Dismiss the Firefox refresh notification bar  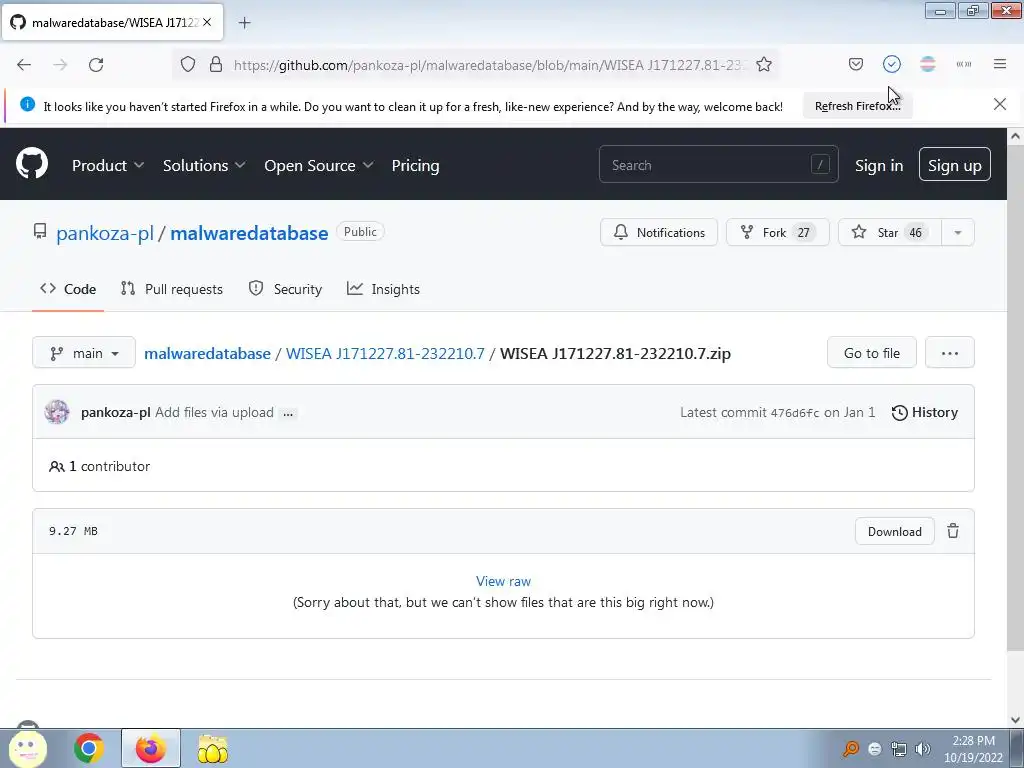click(1000, 104)
